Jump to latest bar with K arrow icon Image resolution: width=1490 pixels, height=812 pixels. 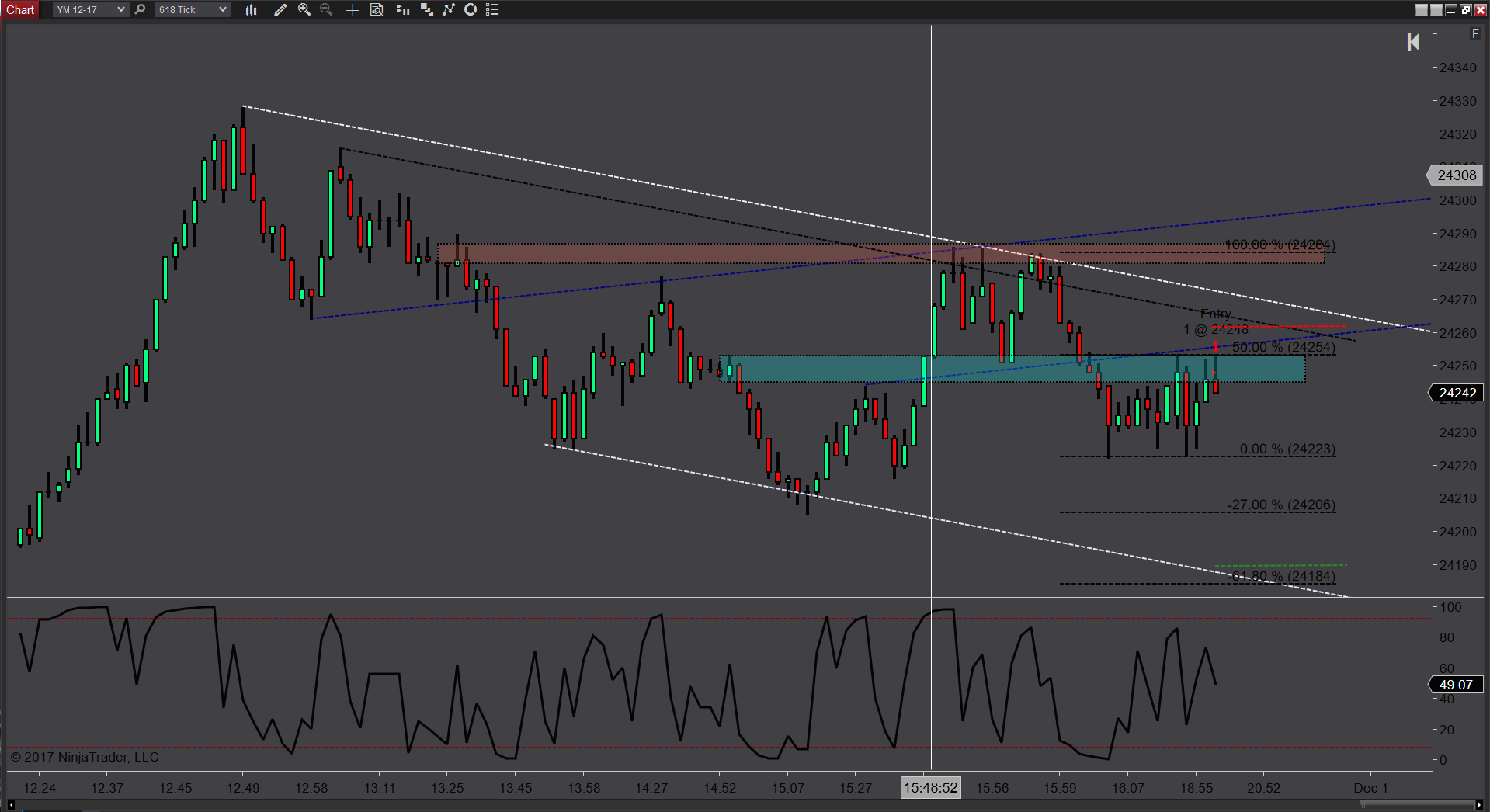(1413, 42)
